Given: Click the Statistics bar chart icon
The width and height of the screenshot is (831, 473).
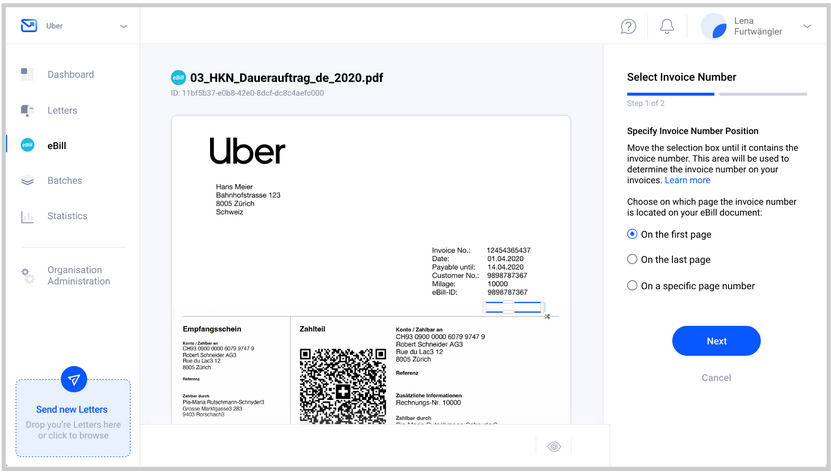Looking at the screenshot, I should (x=27, y=216).
